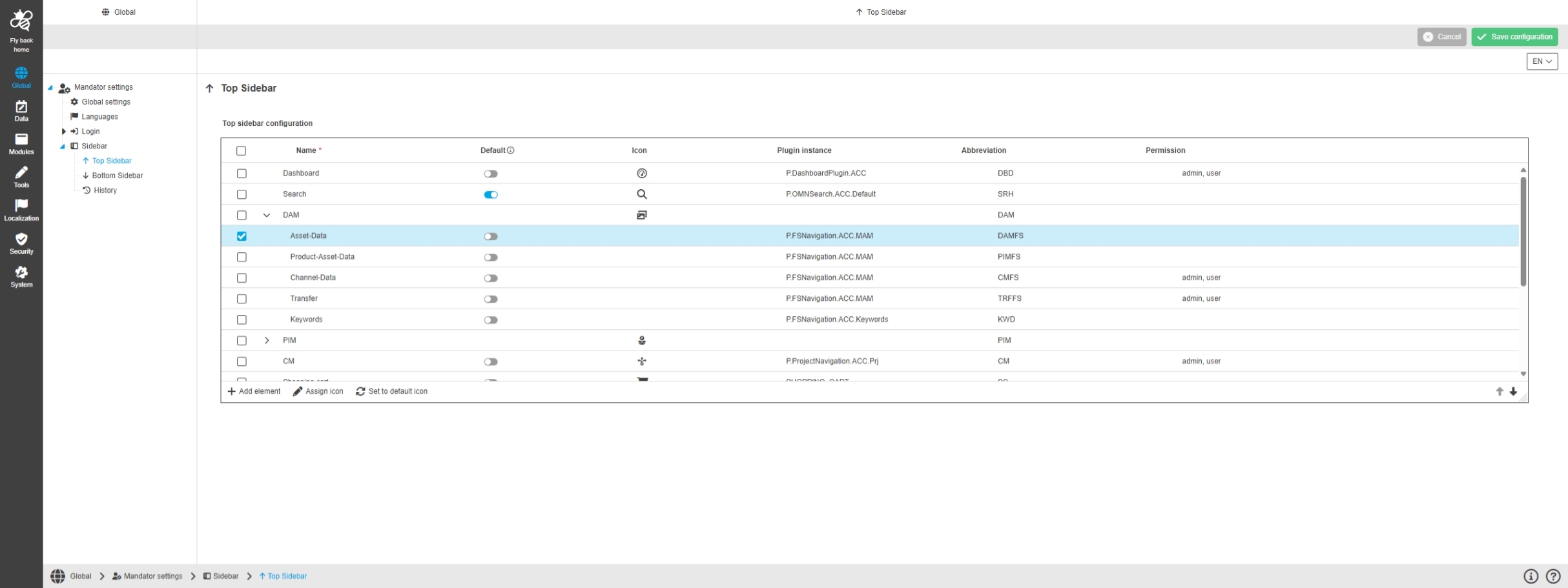Image resolution: width=1568 pixels, height=588 pixels.
Task: Select Bottom Sidebar in the tree
Action: click(117, 176)
